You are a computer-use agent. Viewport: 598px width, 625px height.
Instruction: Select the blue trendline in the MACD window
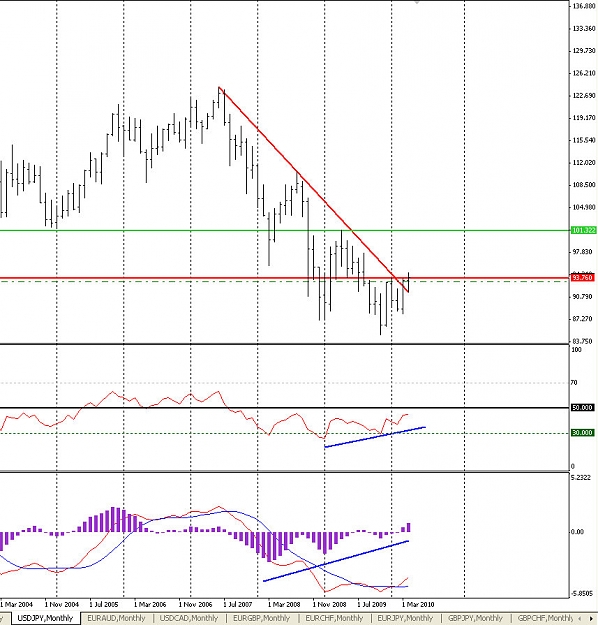[336, 561]
